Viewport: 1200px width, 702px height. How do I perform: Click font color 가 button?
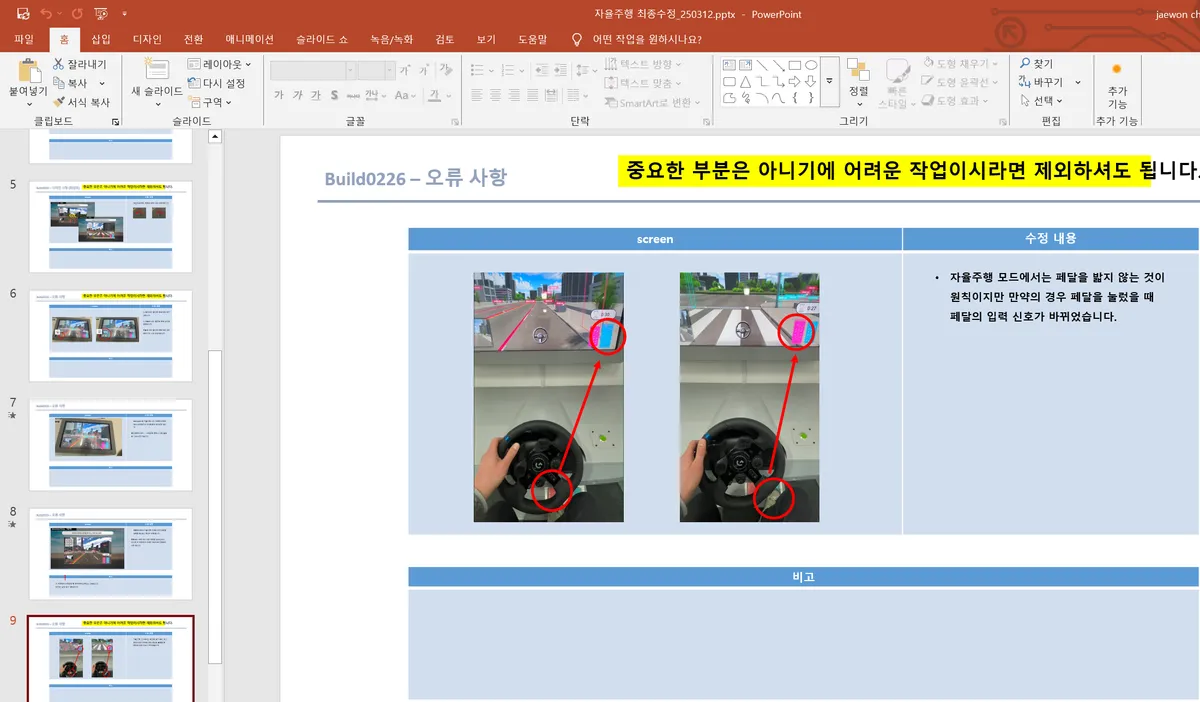coord(435,96)
